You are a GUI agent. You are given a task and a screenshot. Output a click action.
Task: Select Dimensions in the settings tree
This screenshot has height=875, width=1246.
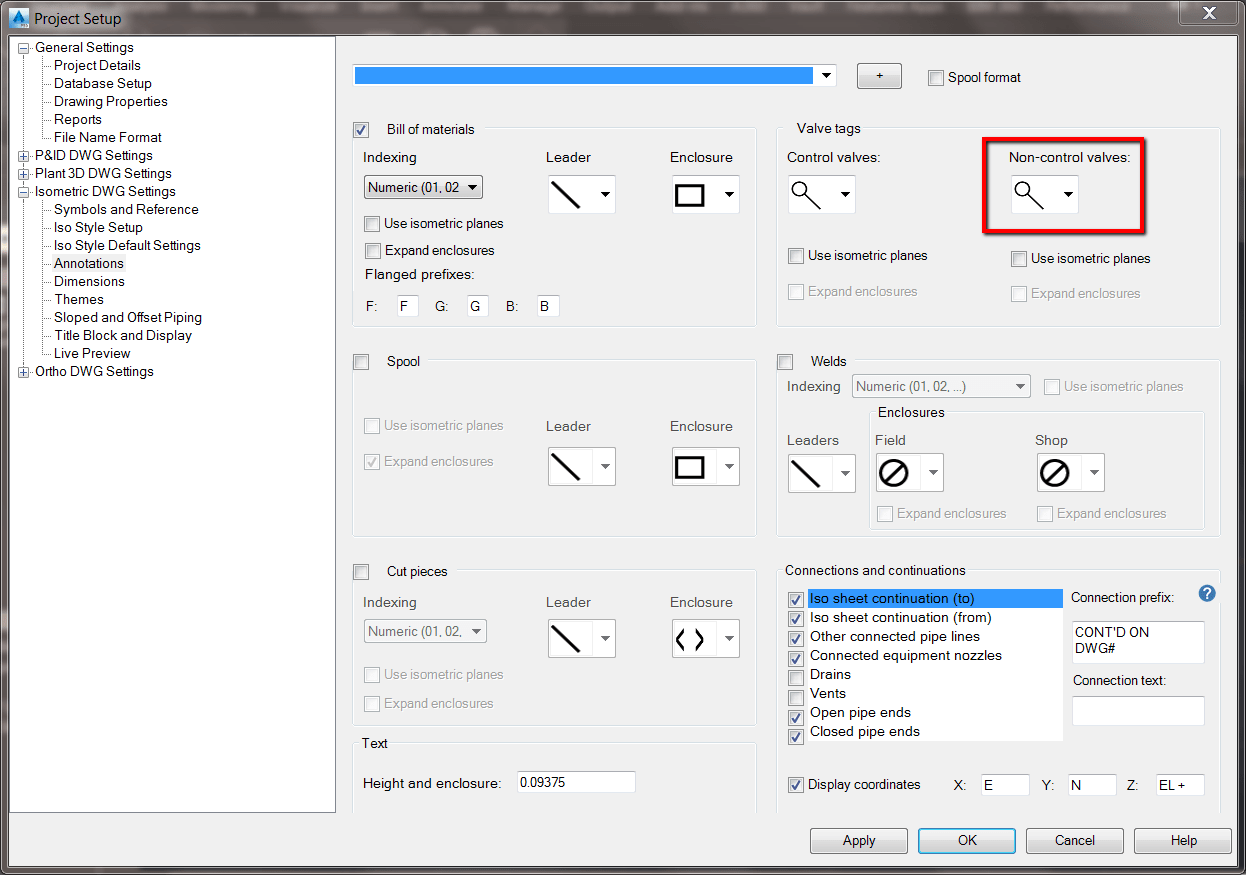tap(89, 281)
